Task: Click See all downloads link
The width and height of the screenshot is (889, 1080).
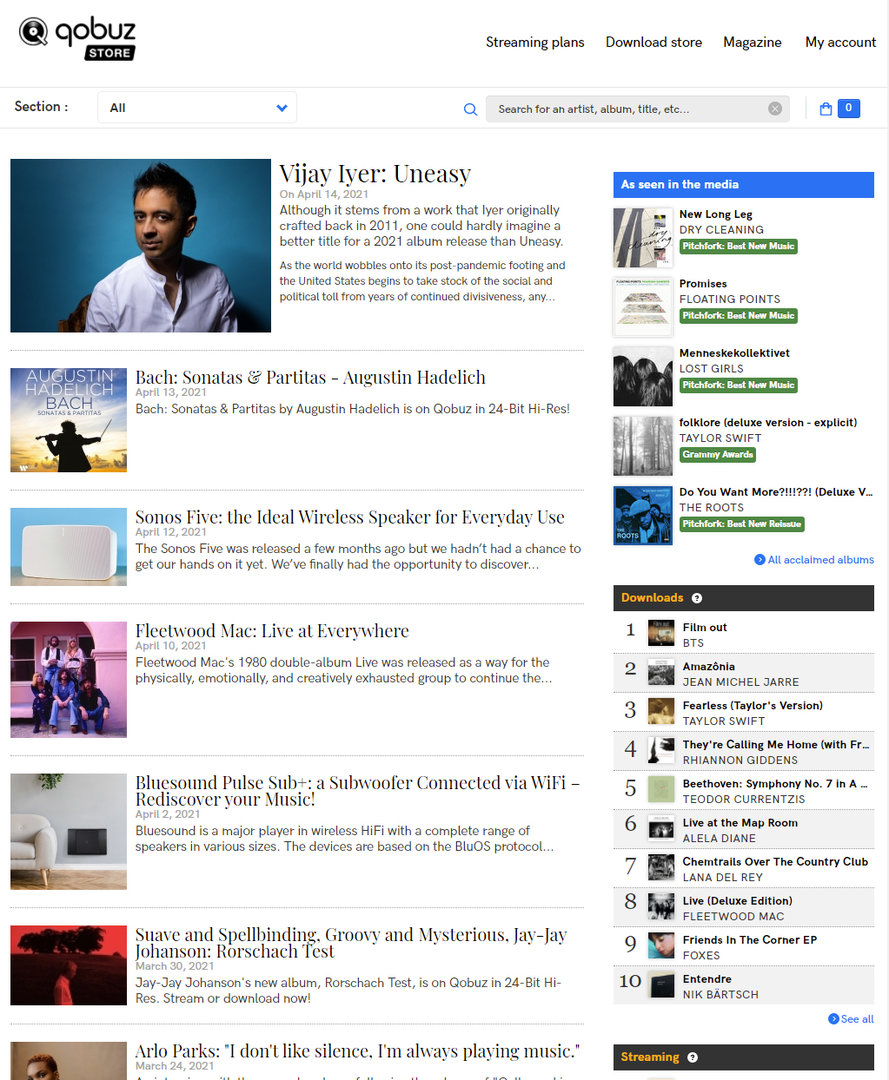Action: coord(857,1019)
